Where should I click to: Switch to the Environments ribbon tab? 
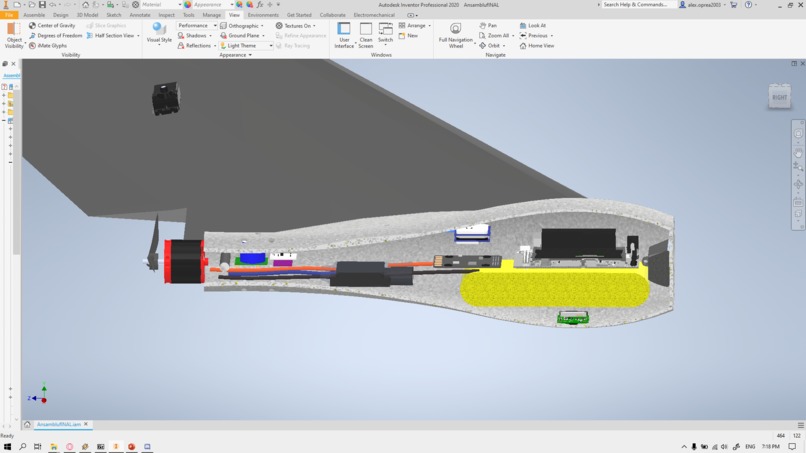(263, 15)
